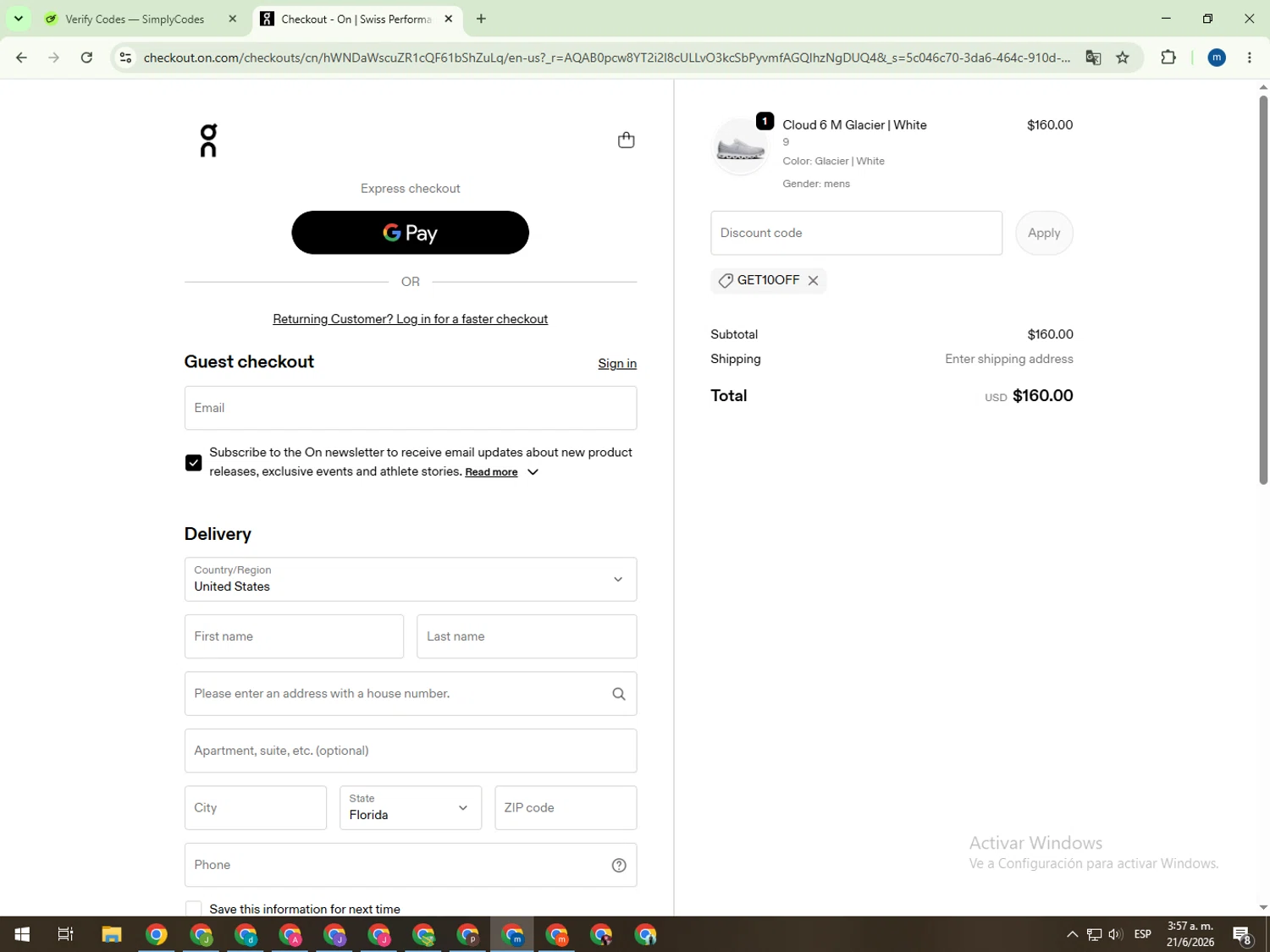The image size is (1270, 952).
Task: Close the Checkout tab
Action: [449, 19]
